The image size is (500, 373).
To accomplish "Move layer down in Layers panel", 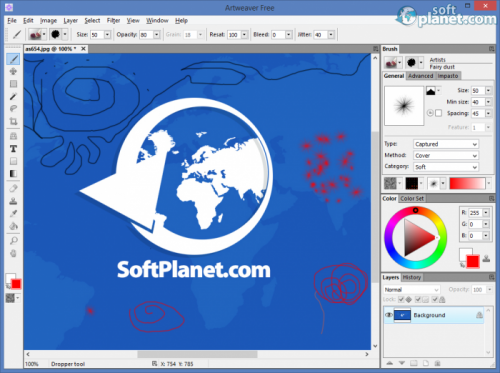I will pos(402,363).
